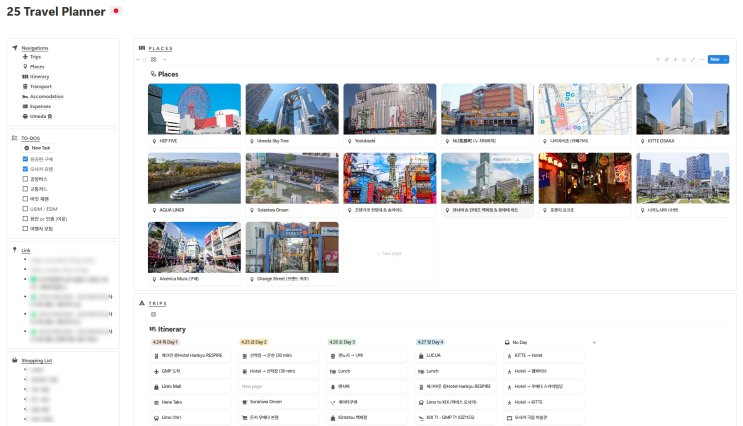This screenshot has width=743, height=426.
Task: Open the filter icon in Places toolbar
Action: 658,60
